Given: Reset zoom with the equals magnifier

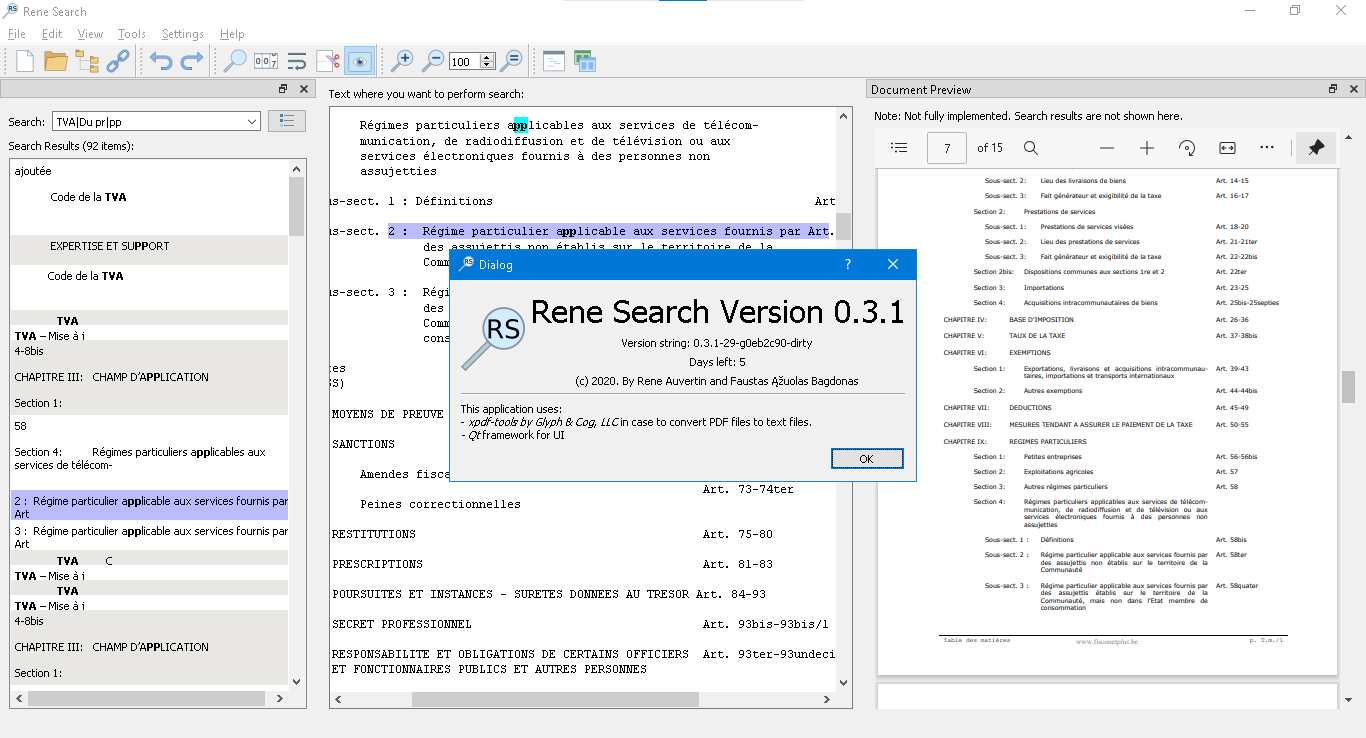Looking at the screenshot, I should coord(511,61).
